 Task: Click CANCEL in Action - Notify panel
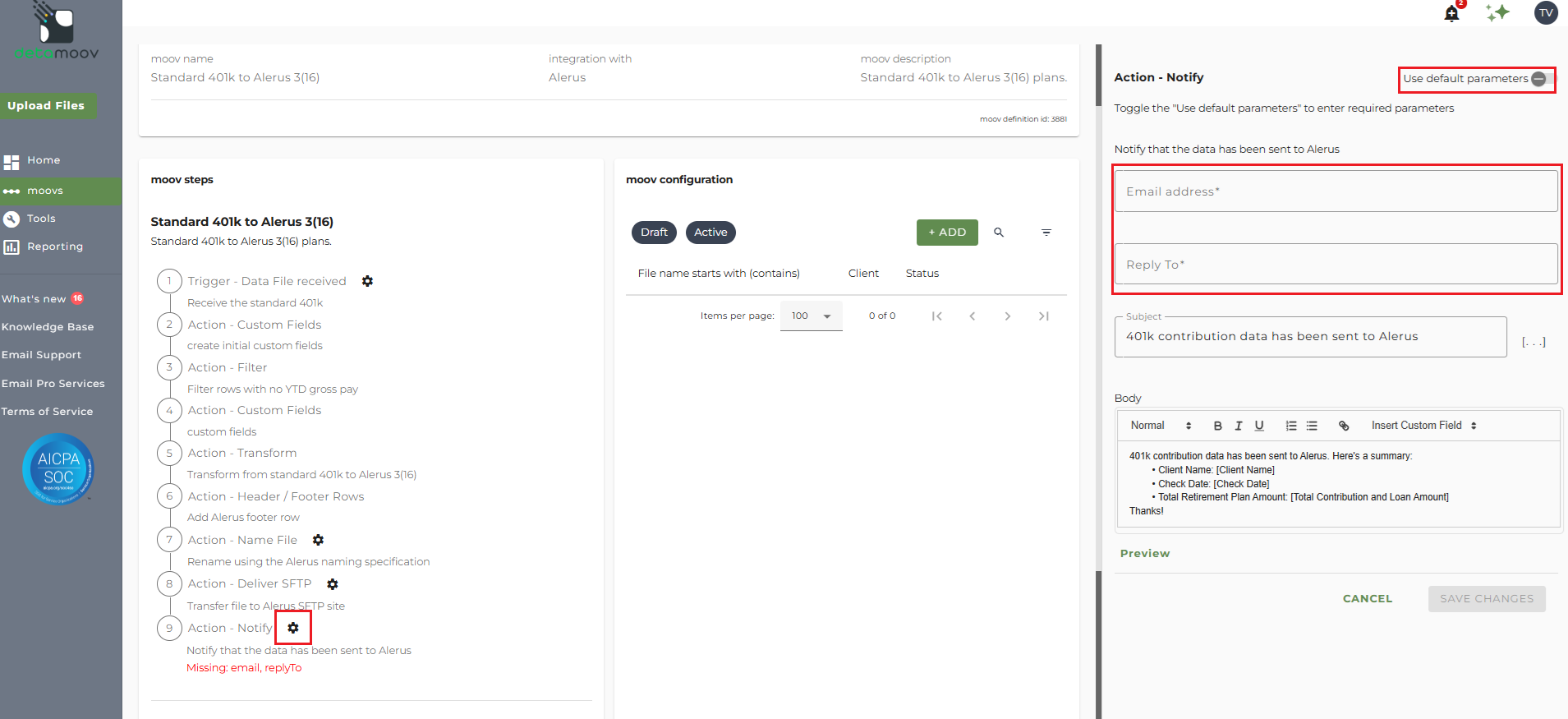pos(1368,599)
